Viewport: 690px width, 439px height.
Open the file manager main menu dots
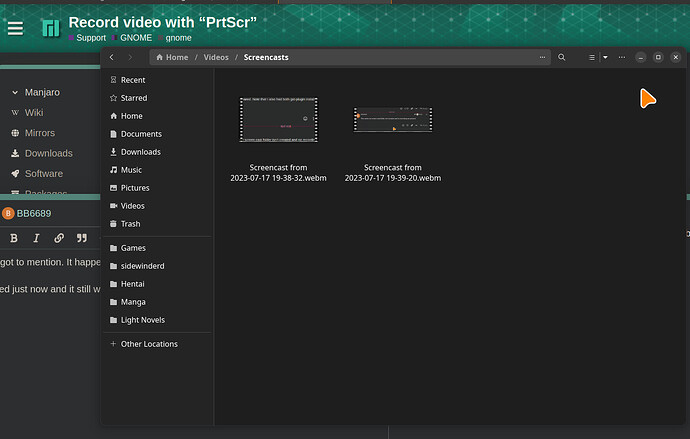pos(622,57)
